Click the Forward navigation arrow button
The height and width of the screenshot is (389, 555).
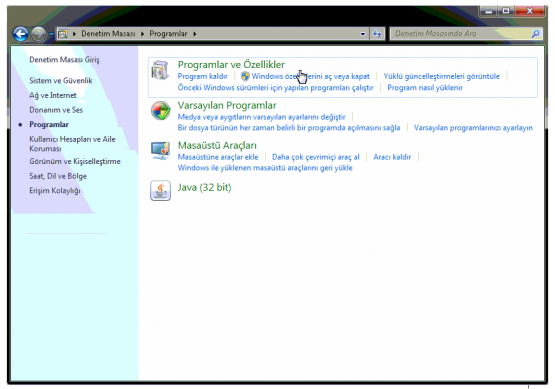(38, 34)
